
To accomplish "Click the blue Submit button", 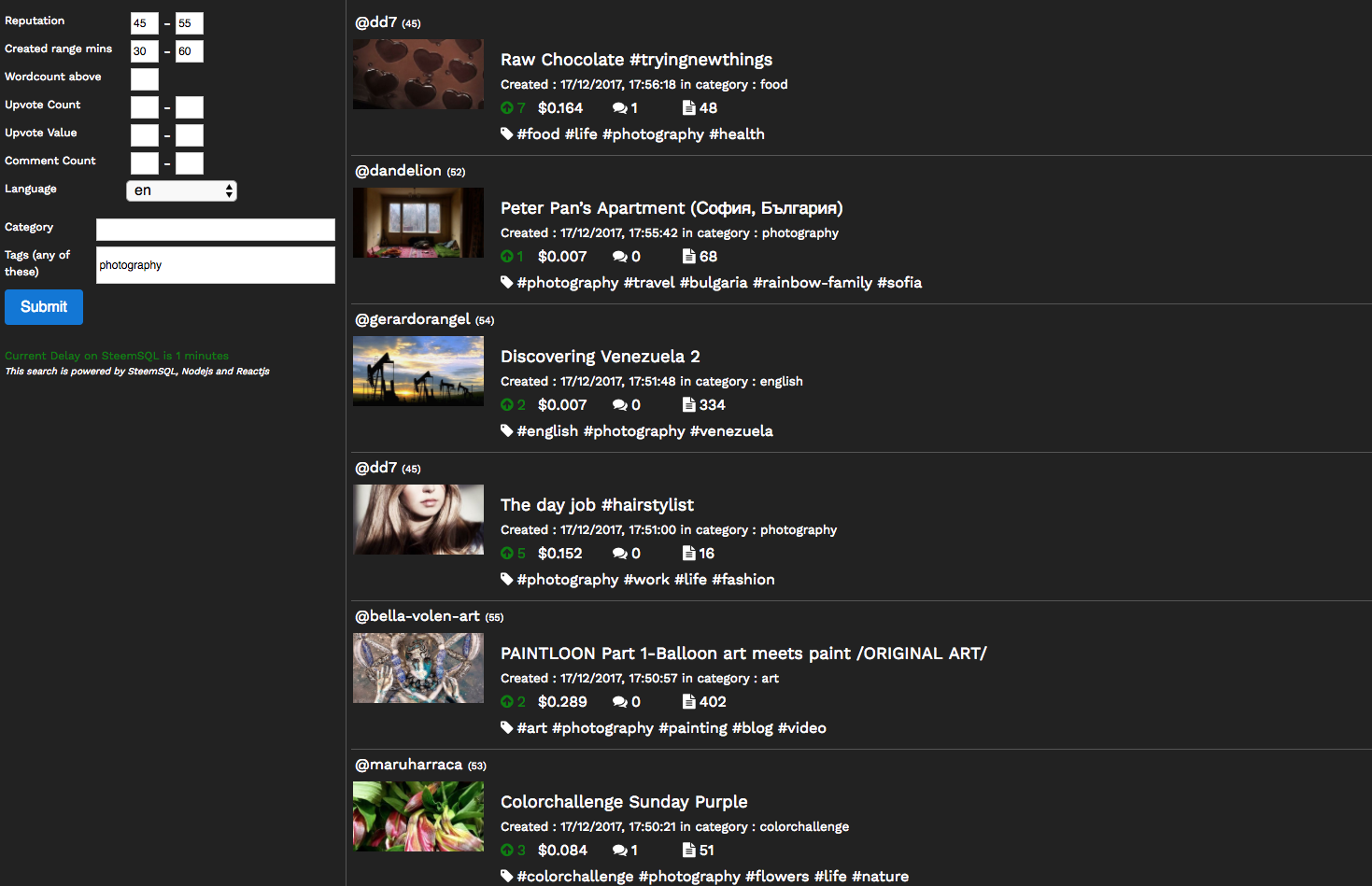I will pos(44,307).
